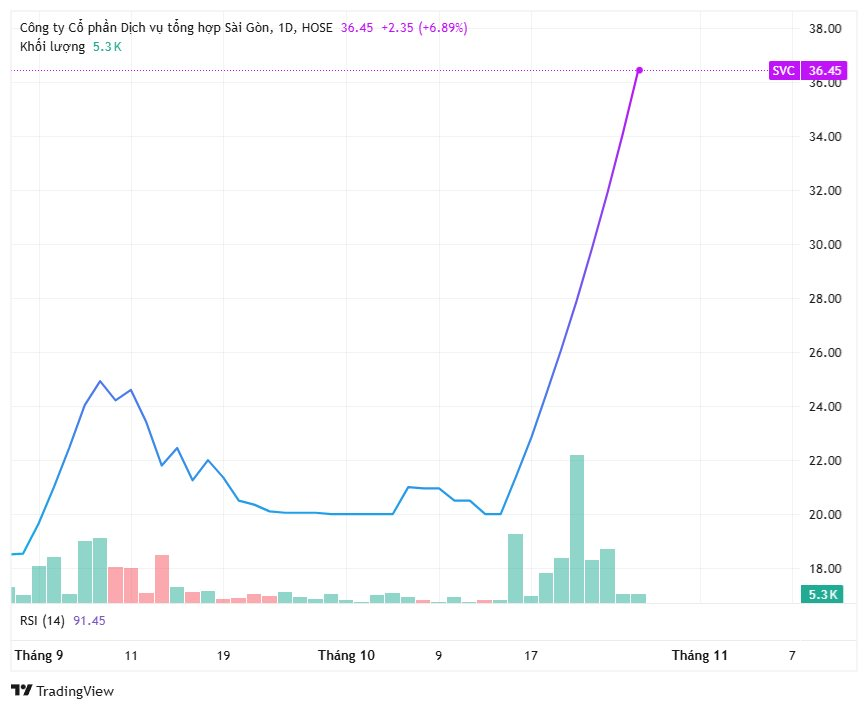The width and height of the screenshot is (868, 710).
Task: Click the RSI value 91.45
Action: (x=90, y=620)
